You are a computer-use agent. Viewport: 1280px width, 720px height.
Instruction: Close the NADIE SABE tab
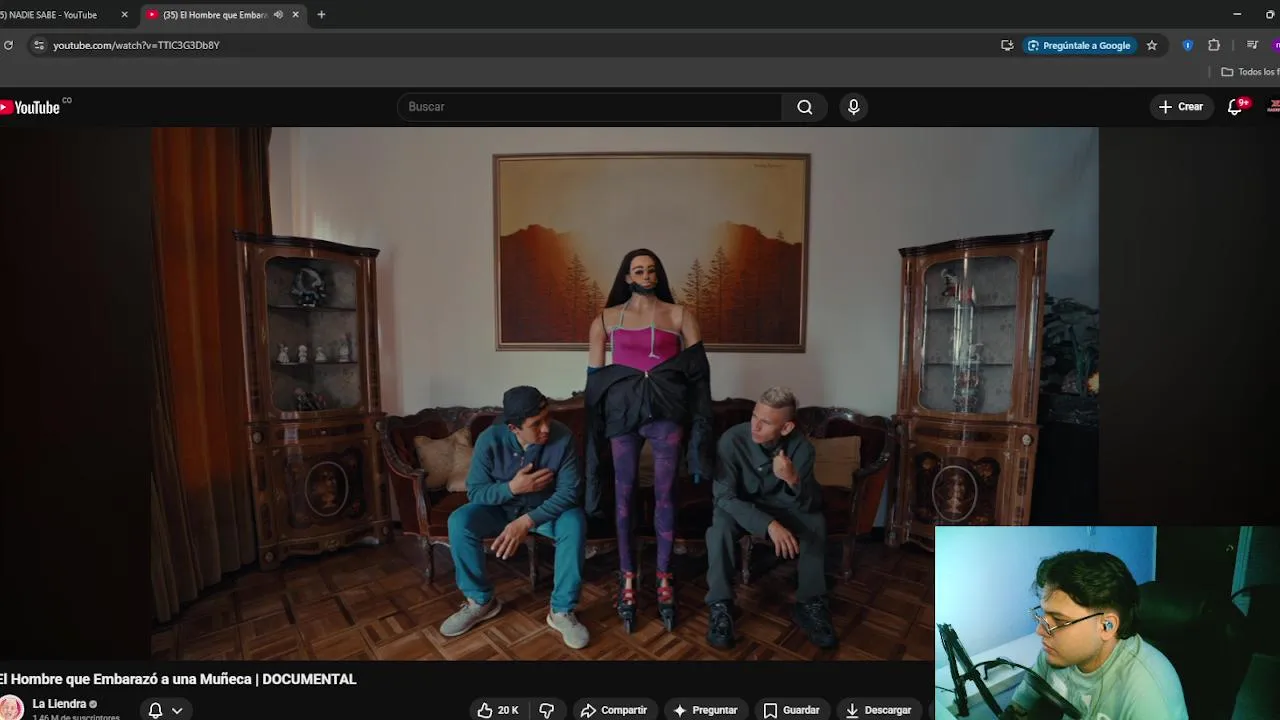[x=124, y=15]
